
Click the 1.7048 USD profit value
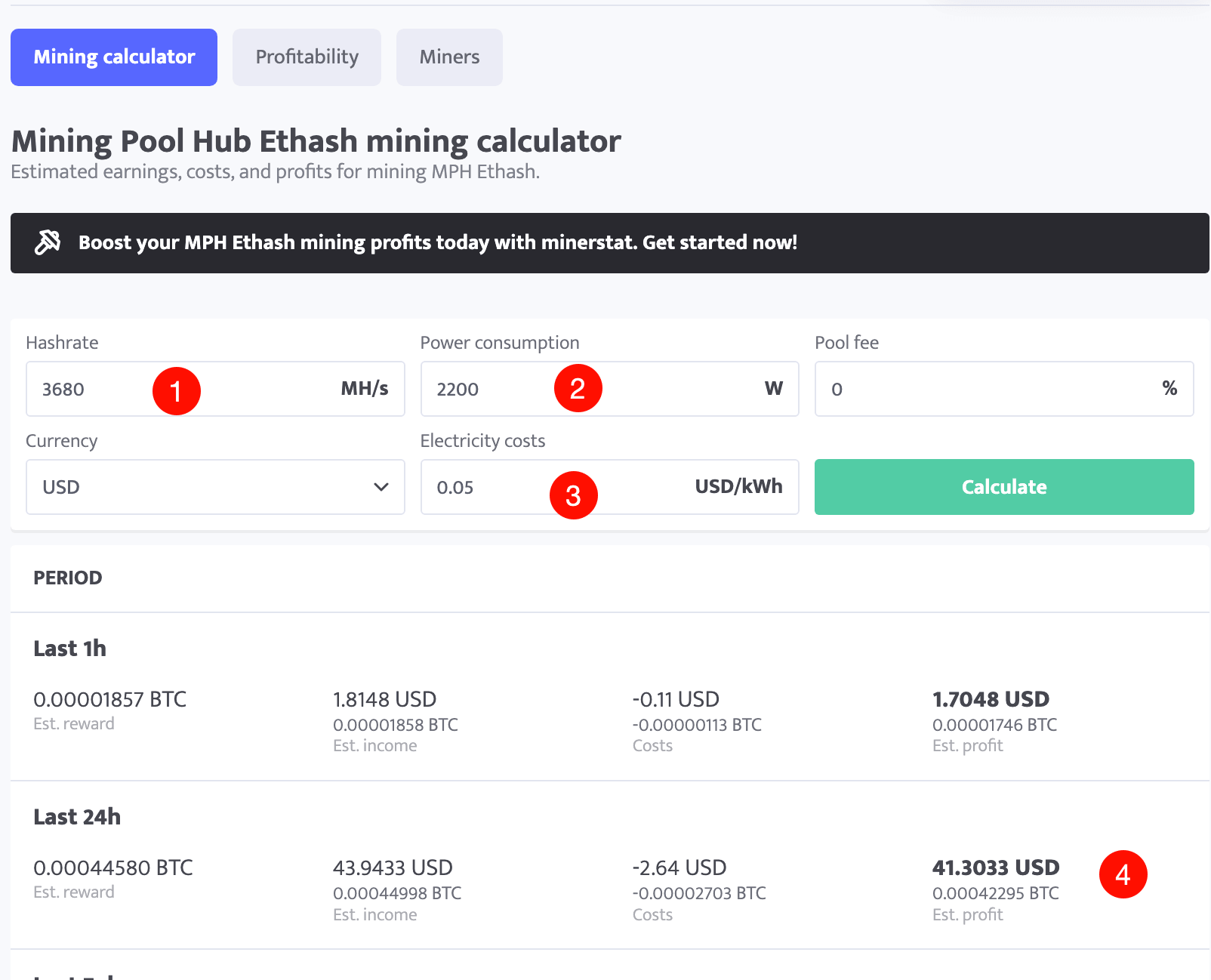click(x=991, y=700)
